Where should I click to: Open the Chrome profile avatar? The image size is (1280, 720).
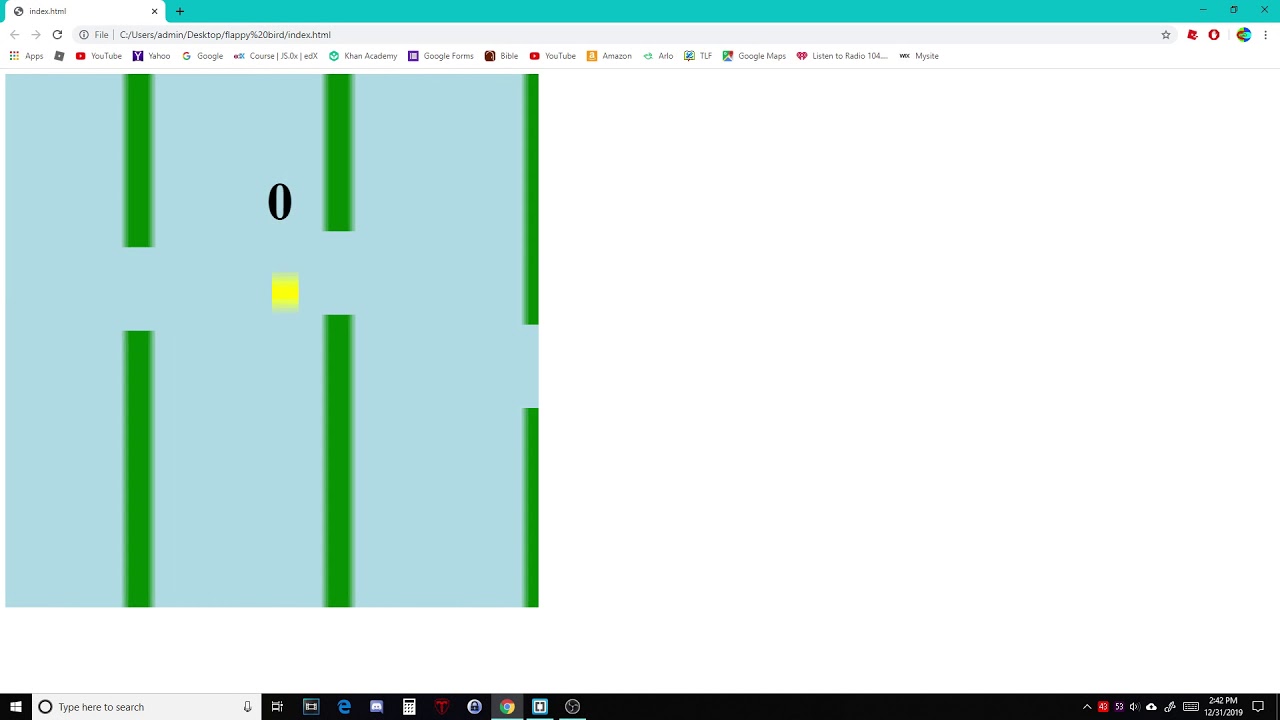[x=1243, y=34]
